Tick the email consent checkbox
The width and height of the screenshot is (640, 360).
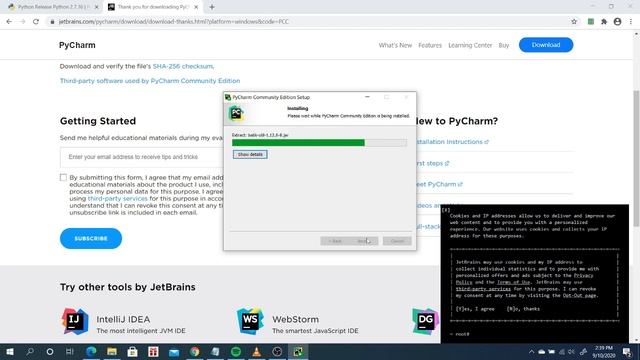(63, 178)
